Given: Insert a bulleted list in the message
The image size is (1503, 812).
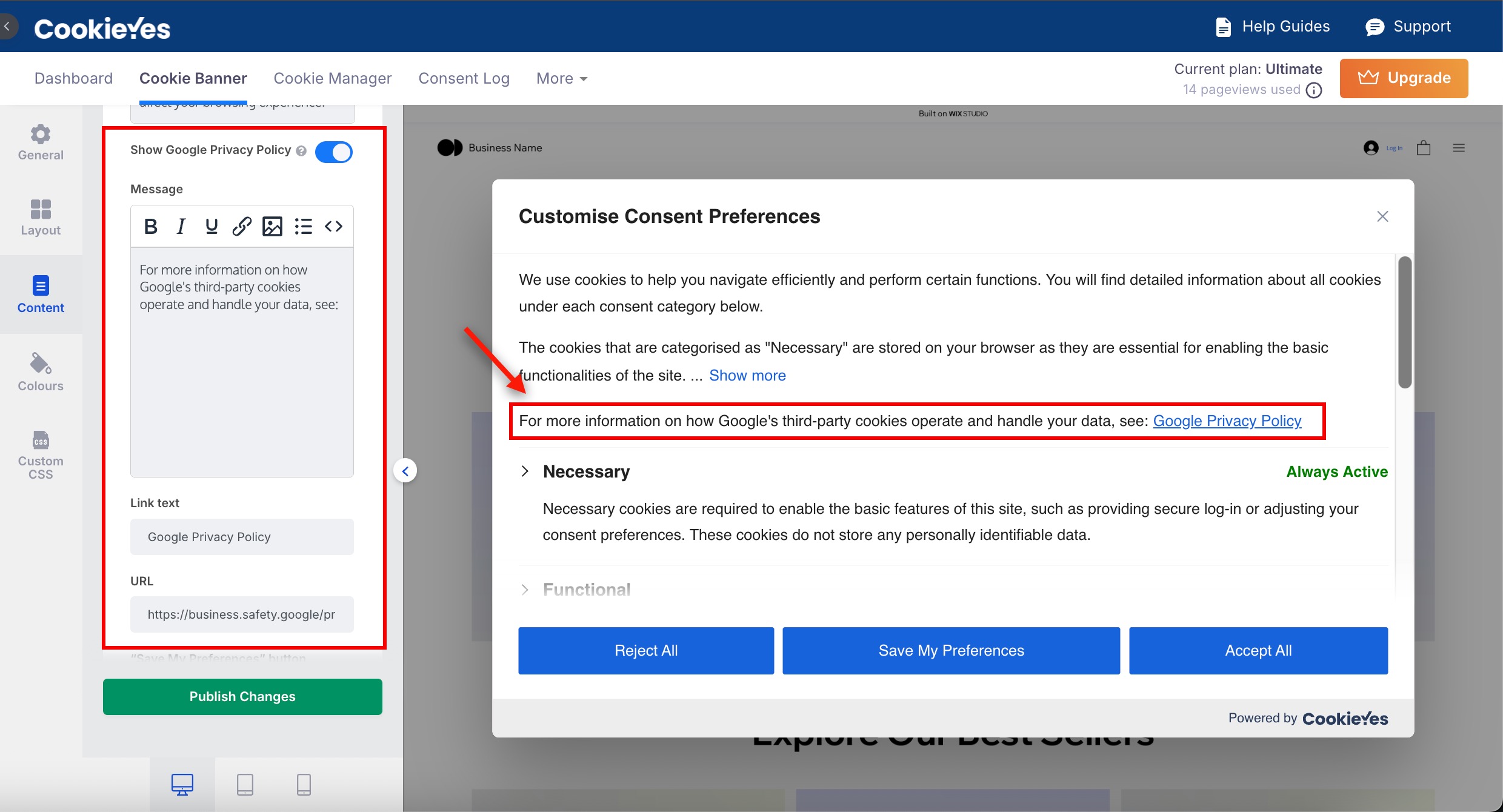Looking at the screenshot, I should (303, 226).
